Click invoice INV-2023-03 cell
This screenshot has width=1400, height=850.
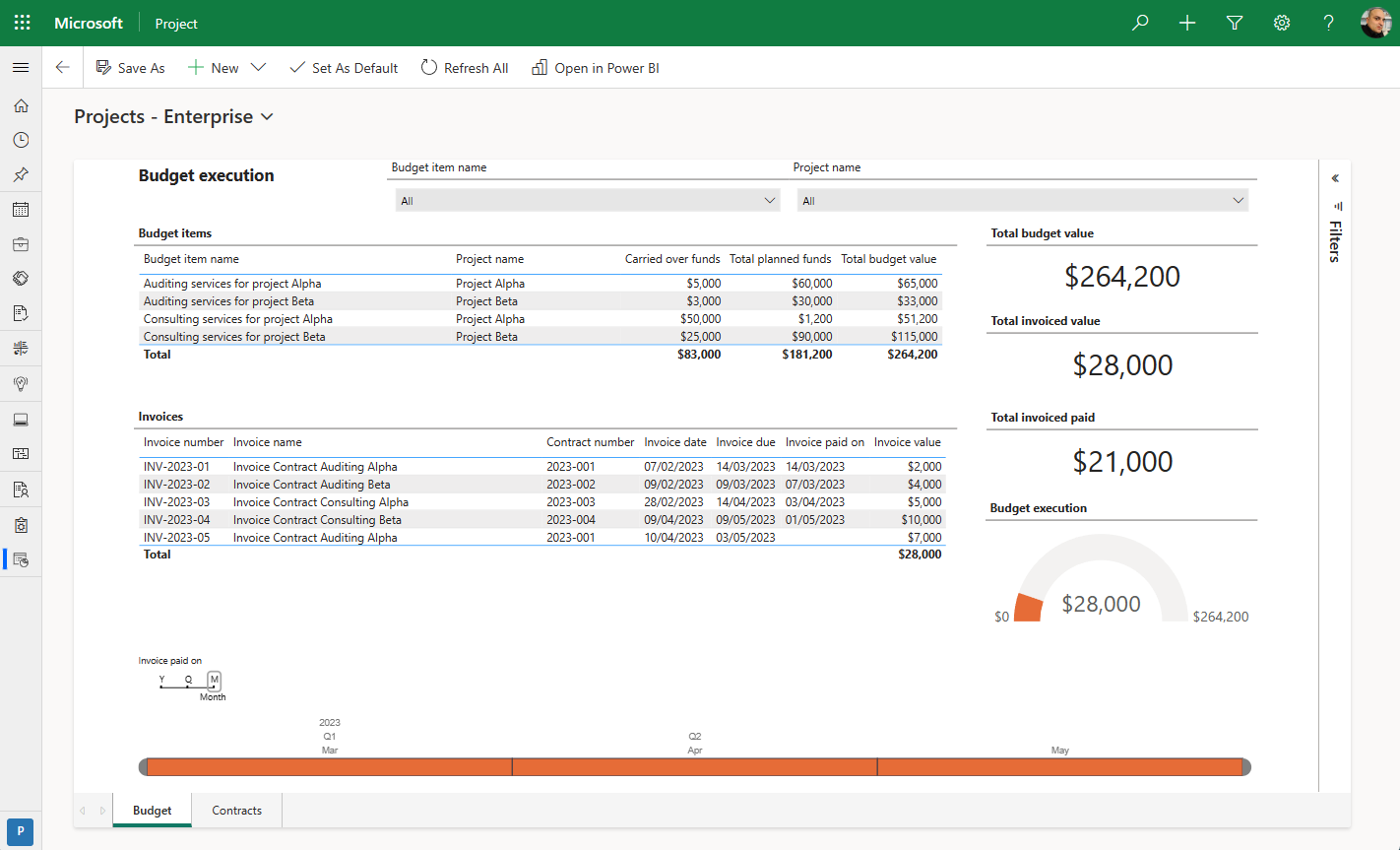coord(176,502)
